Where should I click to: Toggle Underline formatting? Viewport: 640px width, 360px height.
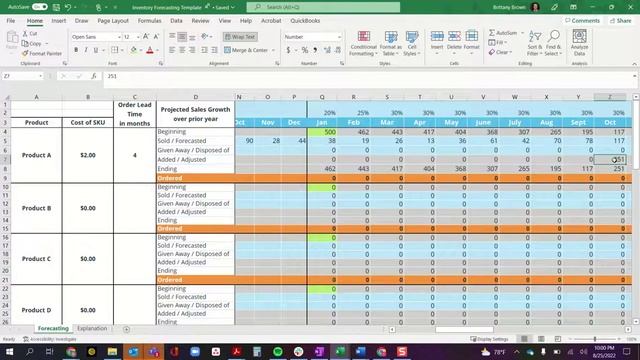click(x=96, y=50)
